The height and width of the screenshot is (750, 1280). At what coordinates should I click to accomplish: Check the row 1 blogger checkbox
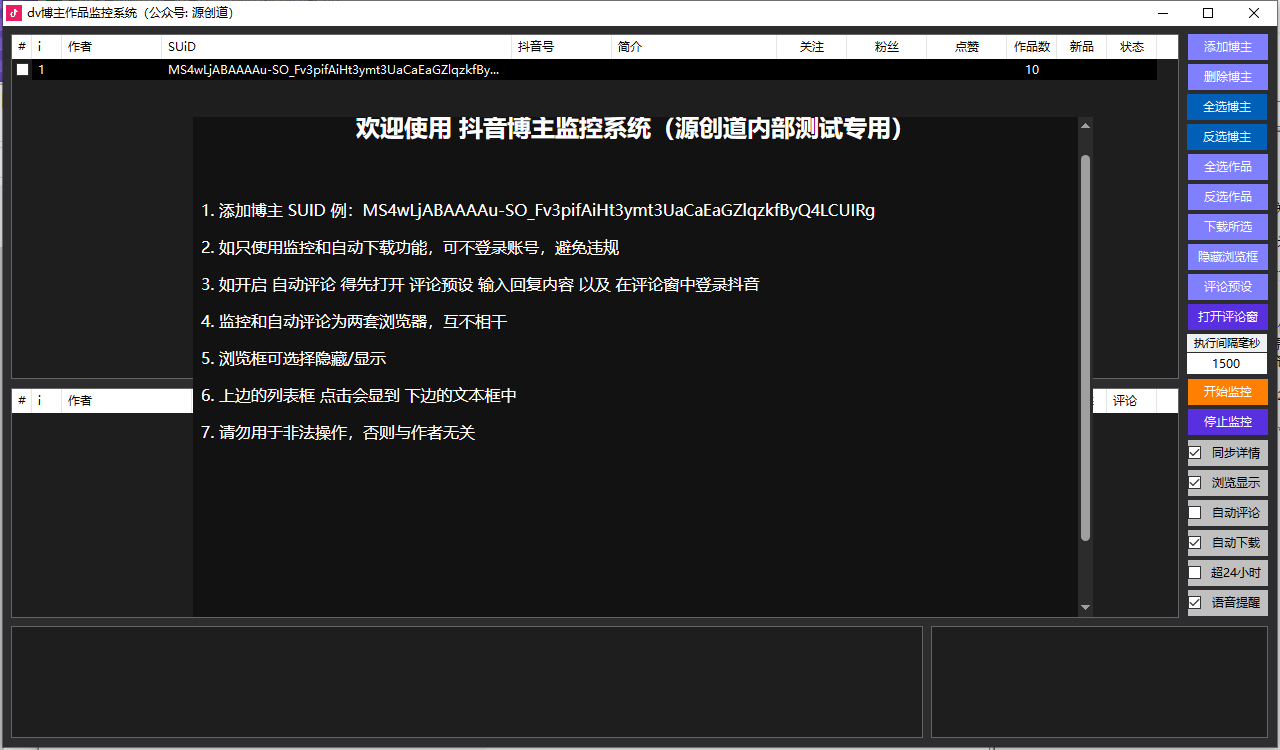(x=22, y=70)
